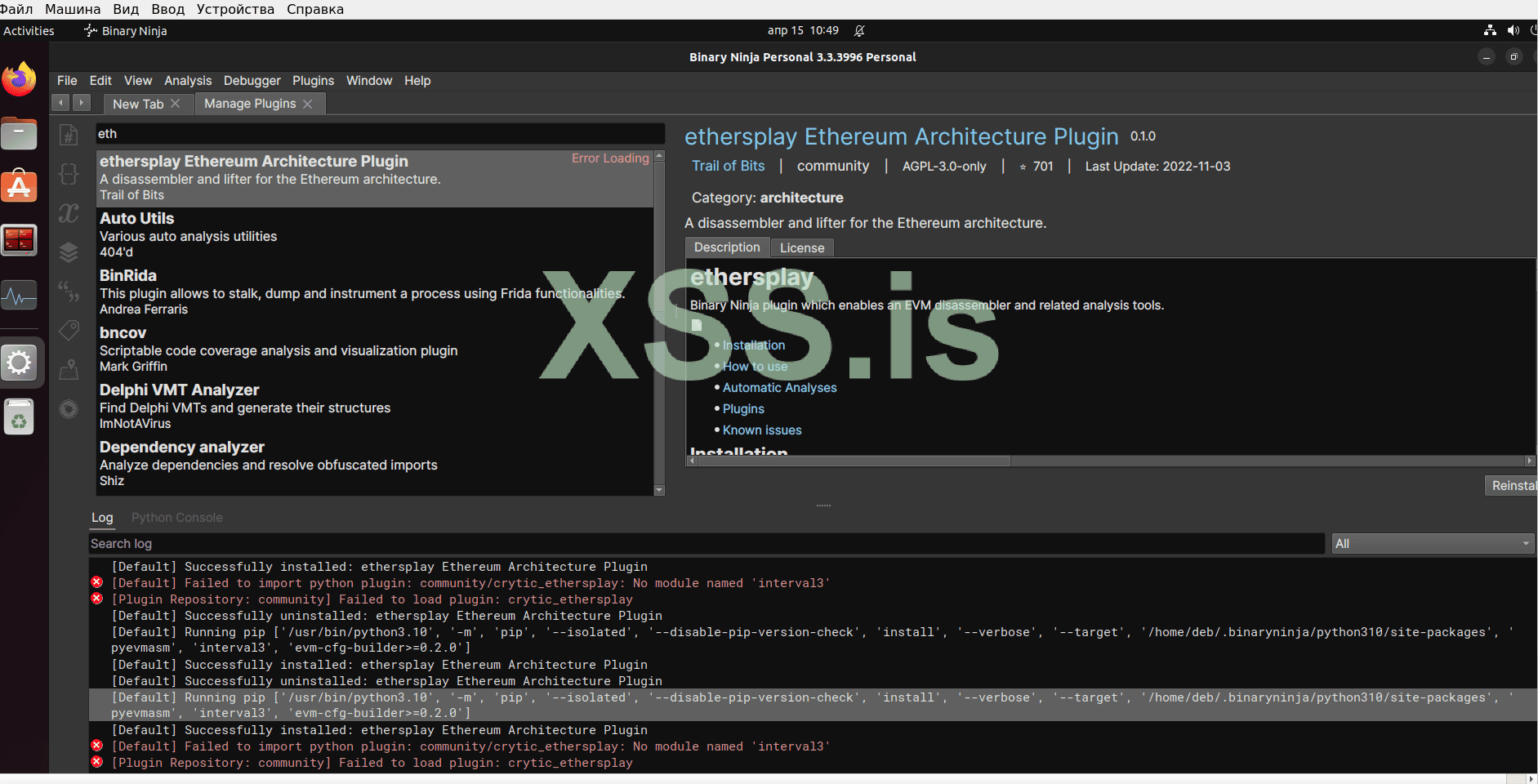Open the VirtualBox Устройства menu
Viewport: 1538px width, 784px height.
pyautogui.click(x=235, y=9)
